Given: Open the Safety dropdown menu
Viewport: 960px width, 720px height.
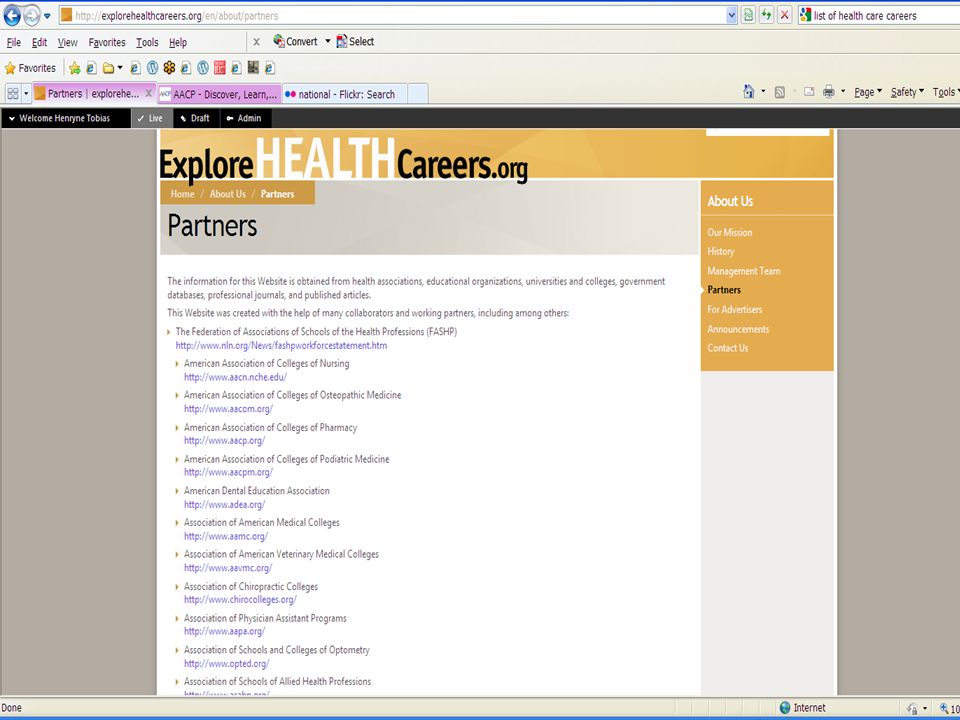Looking at the screenshot, I should coord(907,92).
